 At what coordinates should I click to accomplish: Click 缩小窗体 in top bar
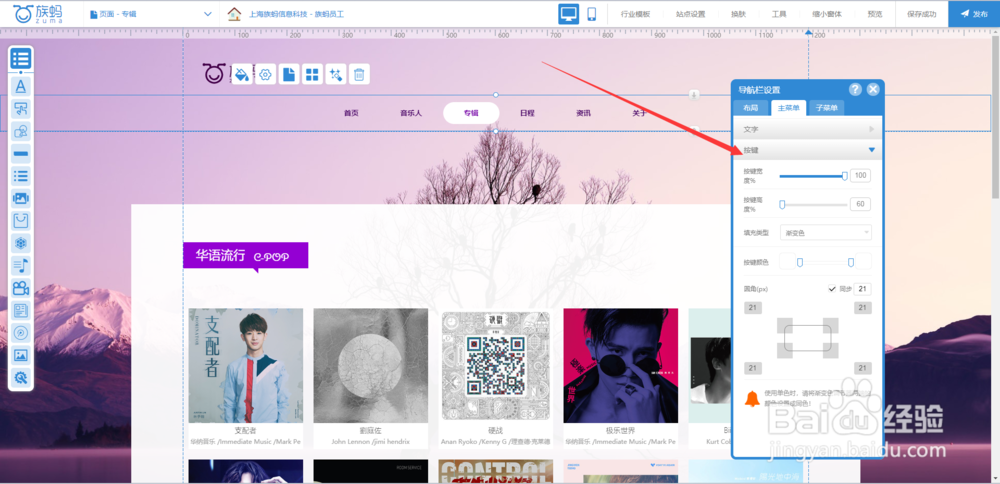point(827,14)
